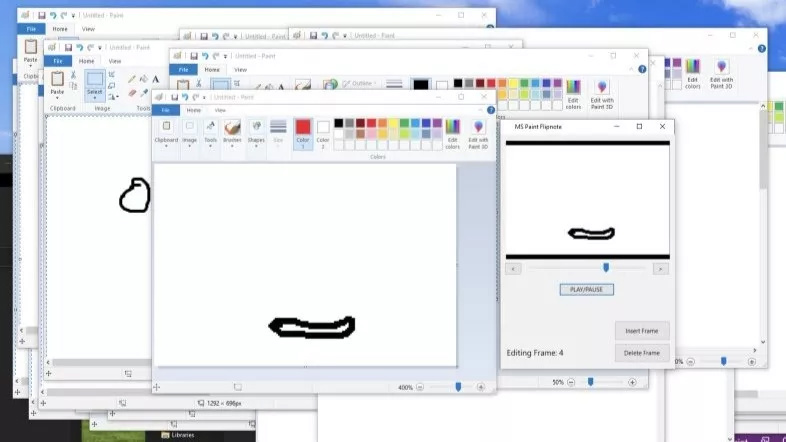Click Redo arrow in the 400% zoom Paint window
786x442 pixels.
(195, 97)
